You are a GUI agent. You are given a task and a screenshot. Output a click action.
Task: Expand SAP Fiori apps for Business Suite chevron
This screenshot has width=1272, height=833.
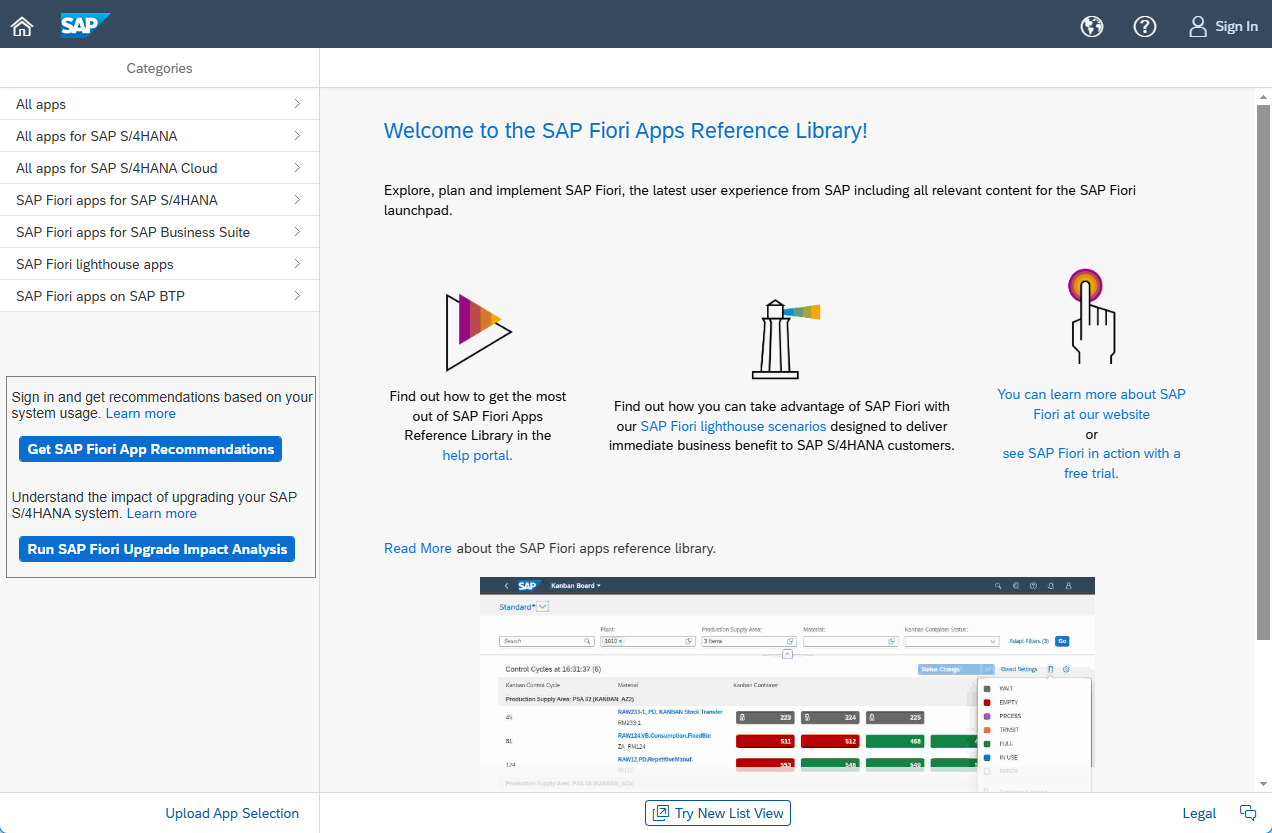point(297,232)
